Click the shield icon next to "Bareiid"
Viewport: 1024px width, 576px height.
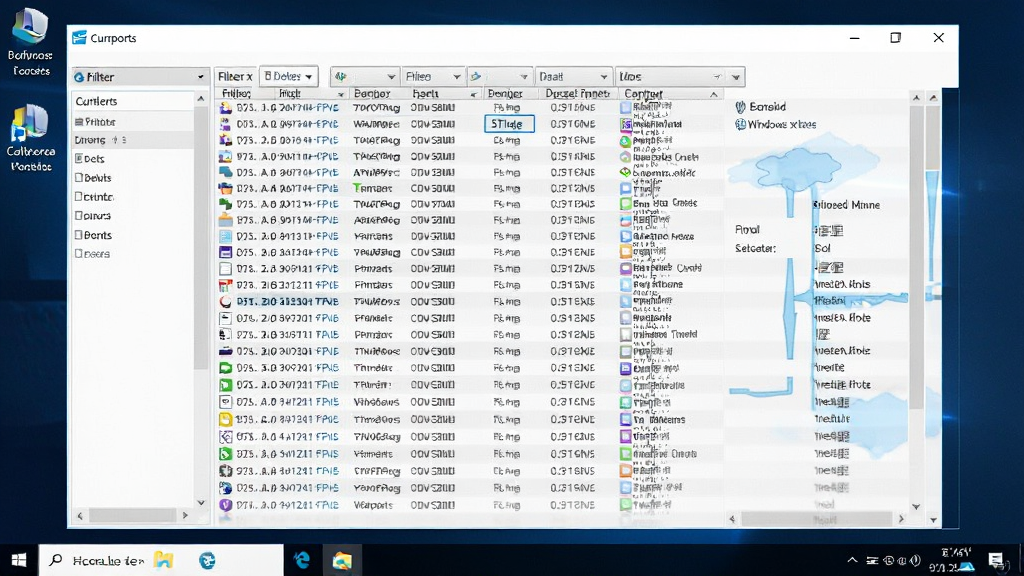pos(740,107)
